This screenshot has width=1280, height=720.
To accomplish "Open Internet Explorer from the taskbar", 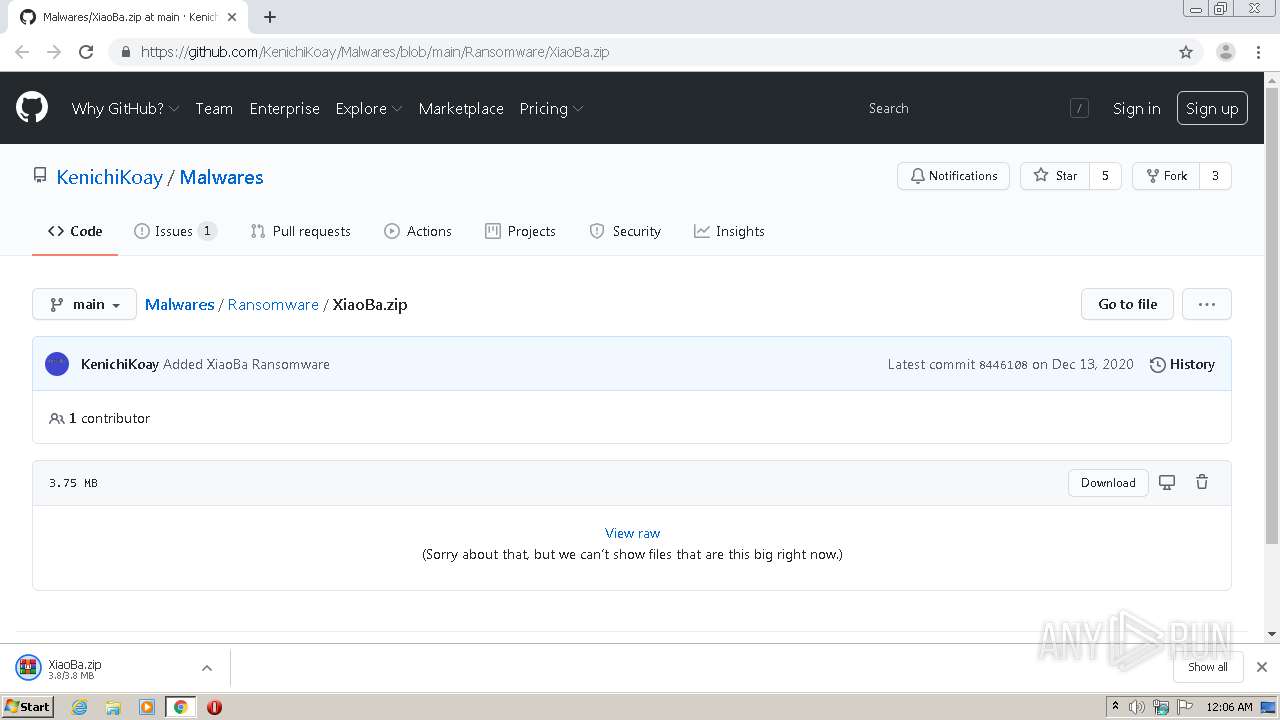I will (79, 707).
